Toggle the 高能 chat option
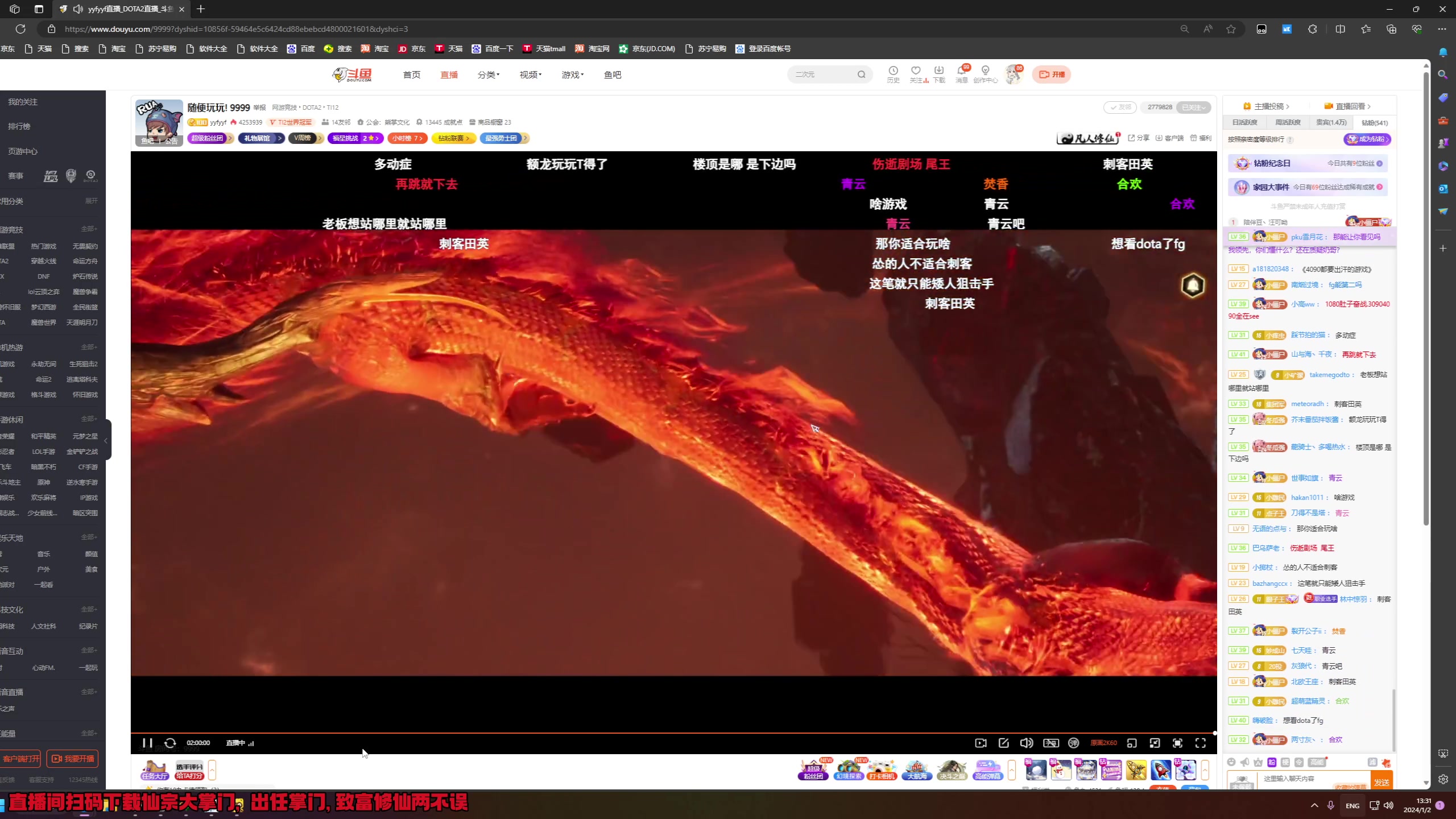This screenshot has width=1456, height=819. tap(1317, 762)
